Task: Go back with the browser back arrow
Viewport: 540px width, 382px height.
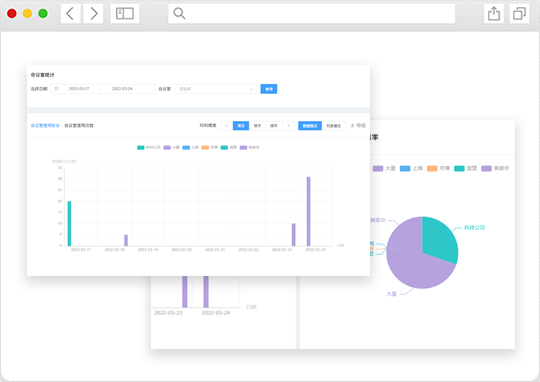Action: pyautogui.click(x=71, y=14)
